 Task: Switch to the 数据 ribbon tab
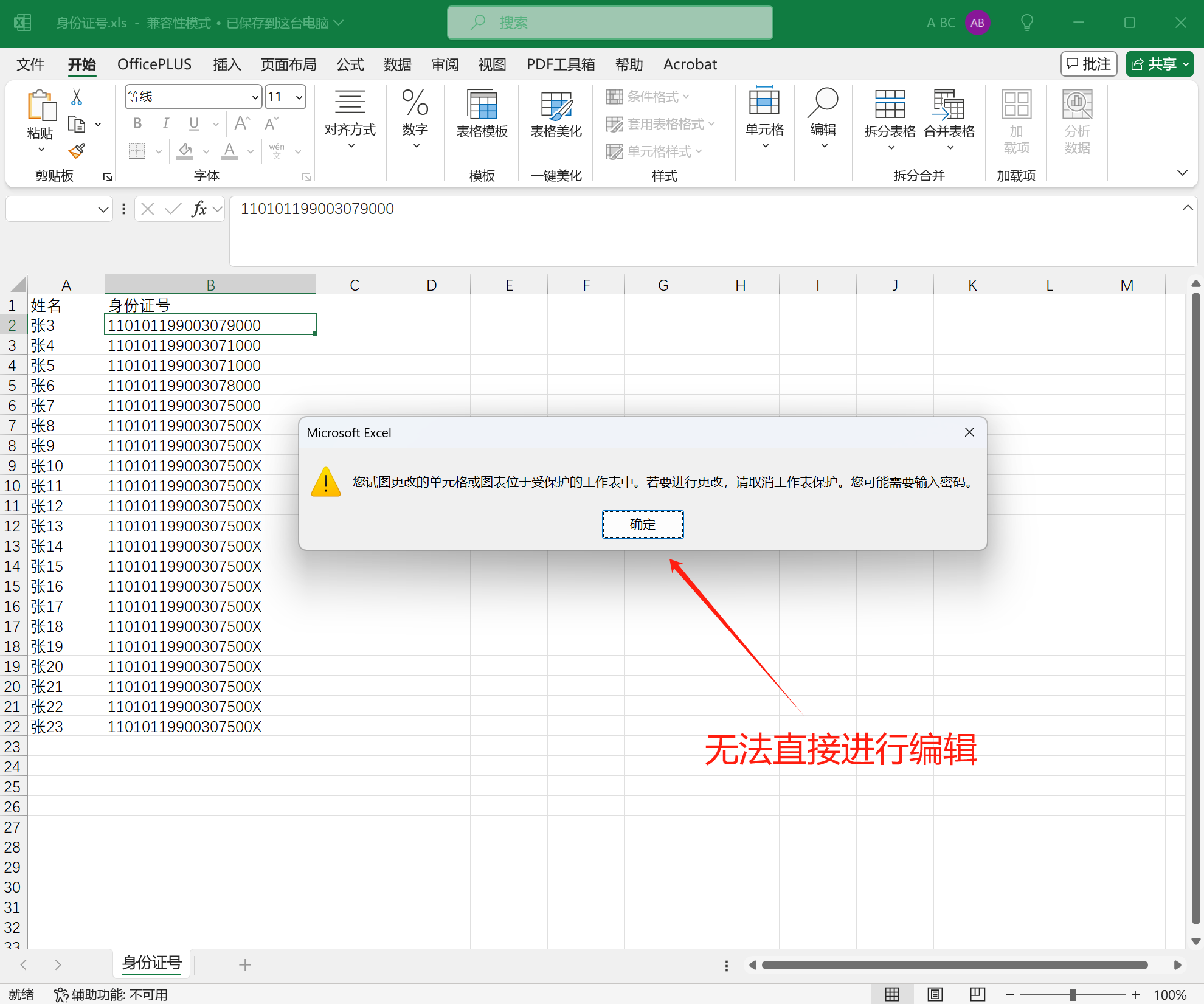coord(398,64)
